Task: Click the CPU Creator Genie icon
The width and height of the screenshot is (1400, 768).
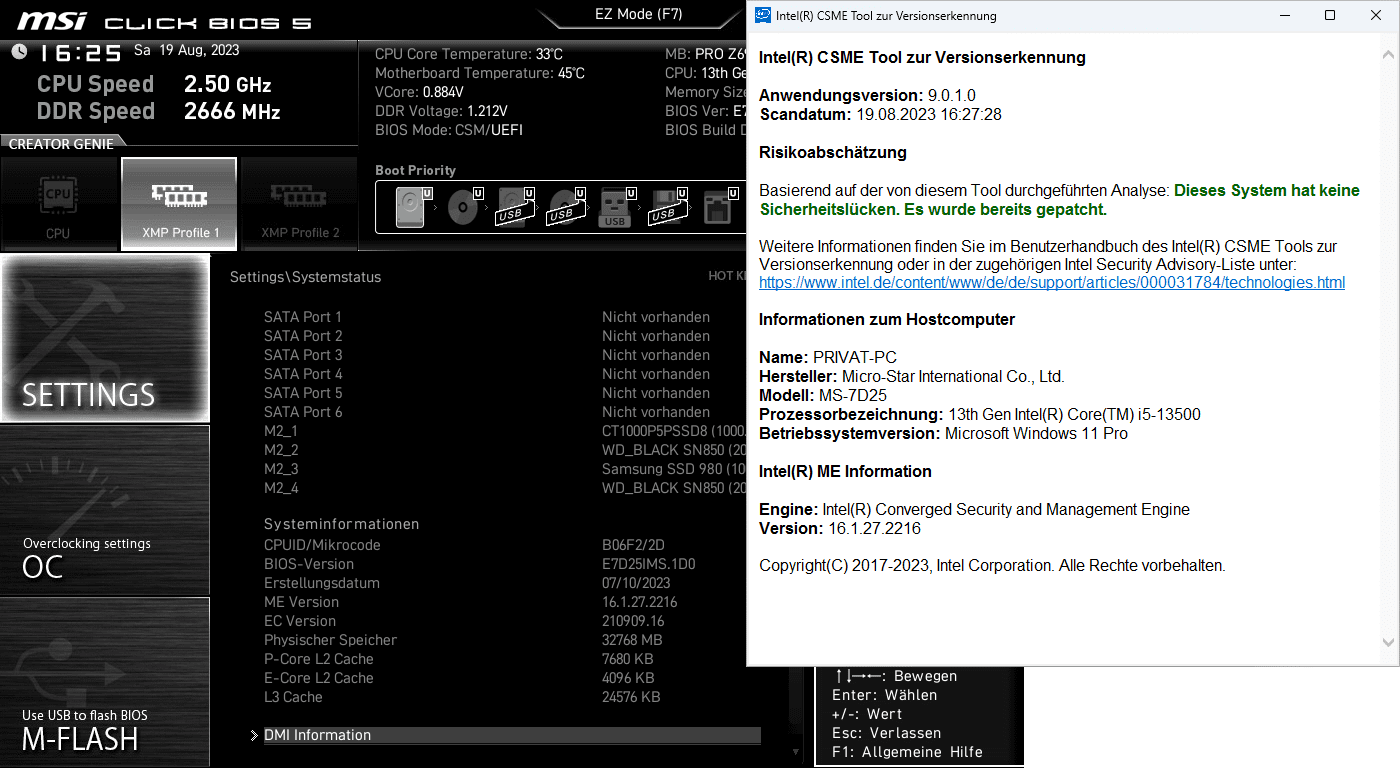Action: 58,204
